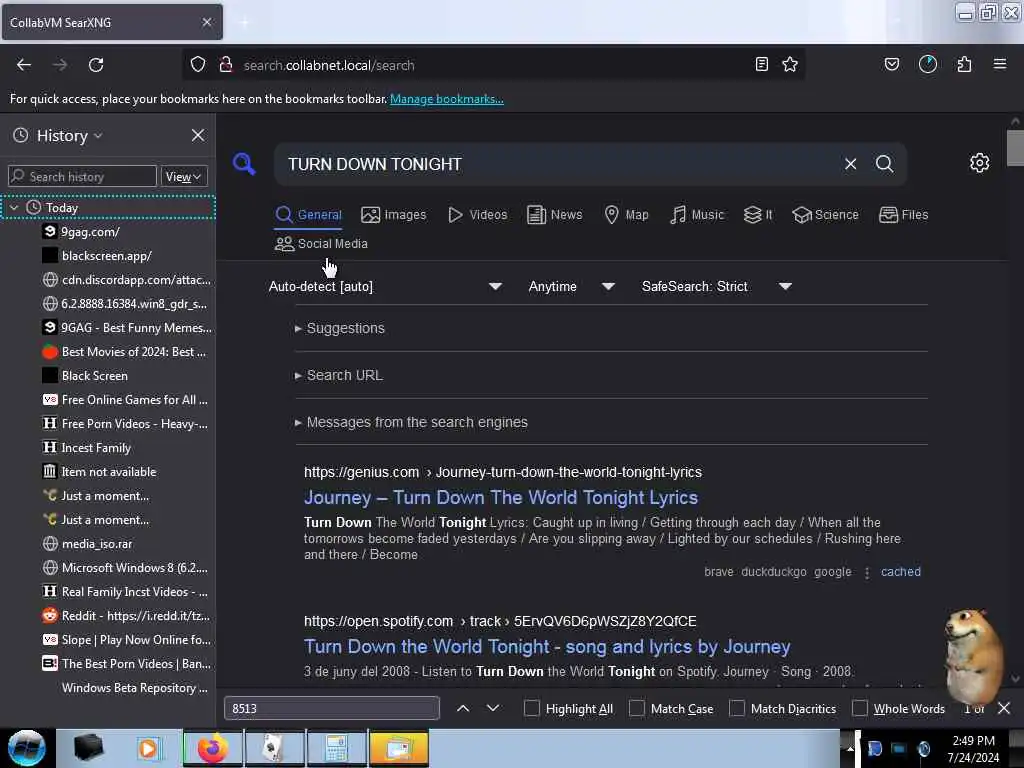Close the History sidebar
Image resolution: width=1024 pixels, height=768 pixels.
[198, 135]
